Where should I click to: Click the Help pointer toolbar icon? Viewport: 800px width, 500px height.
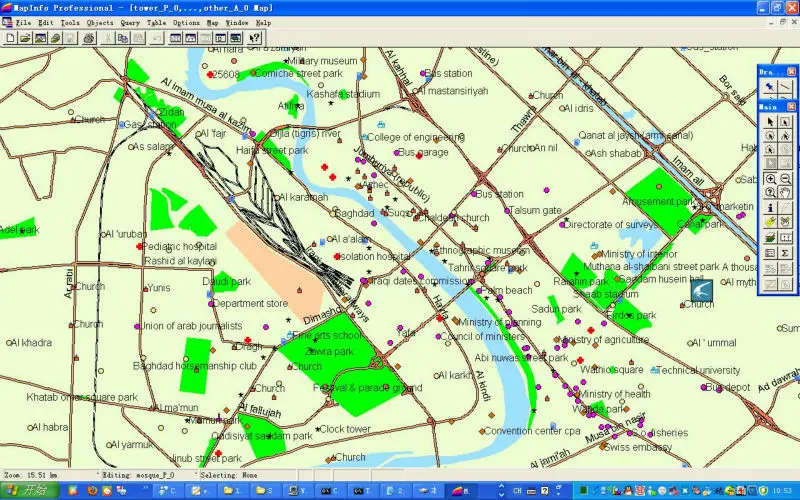pos(255,38)
